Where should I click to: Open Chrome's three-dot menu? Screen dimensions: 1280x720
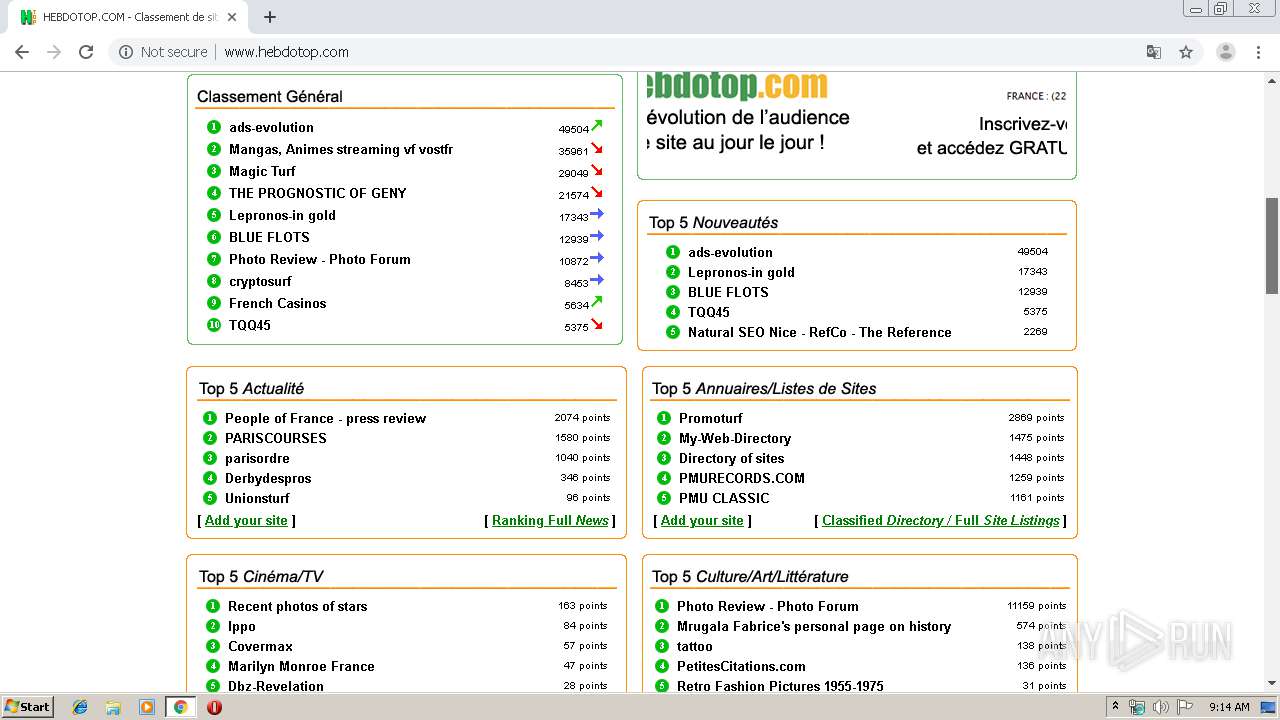(x=1259, y=52)
